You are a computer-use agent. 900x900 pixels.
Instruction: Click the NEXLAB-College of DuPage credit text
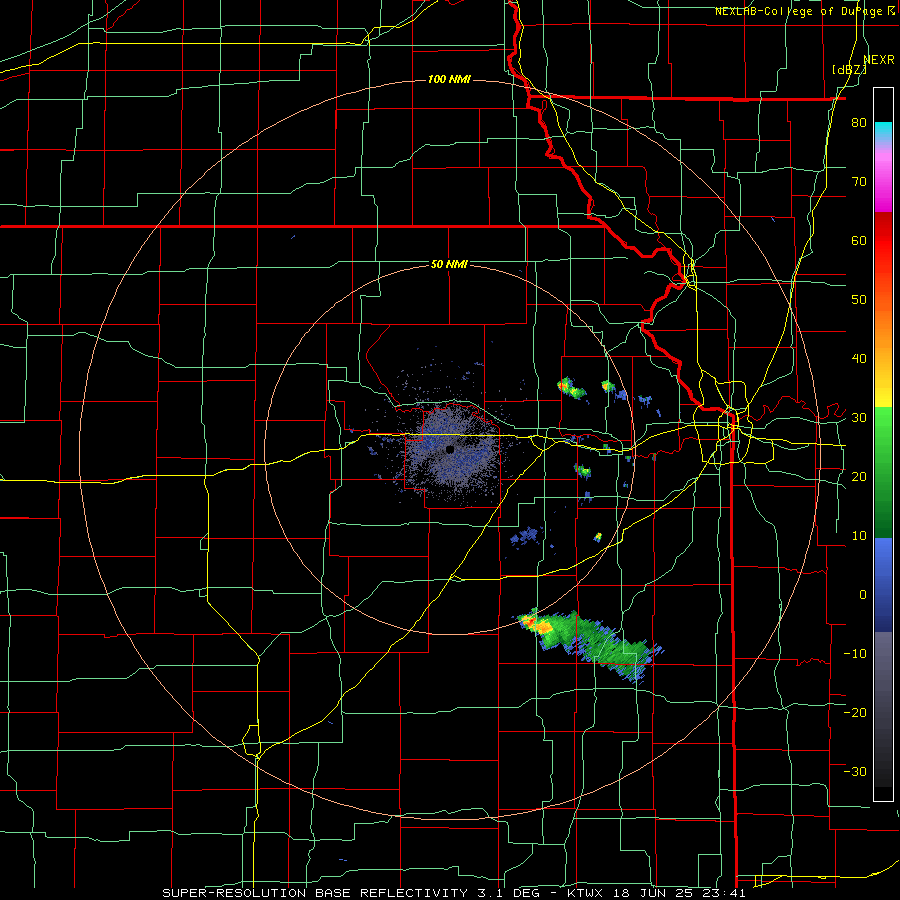[804, 11]
